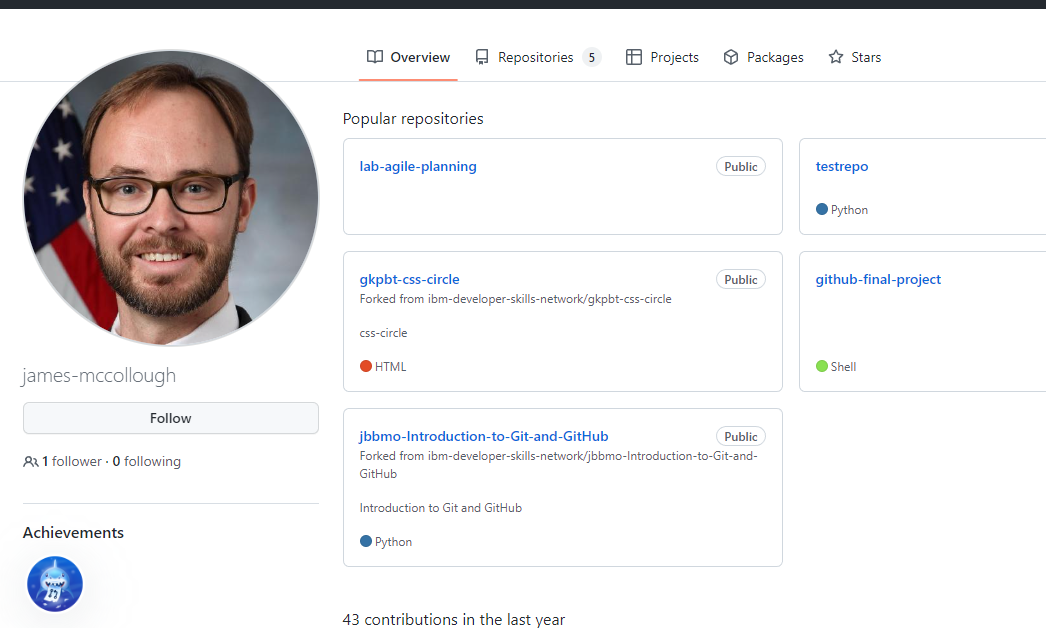This screenshot has width=1046, height=628.
Task: Click the css-circle description text
Action: click(x=384, y=333)
